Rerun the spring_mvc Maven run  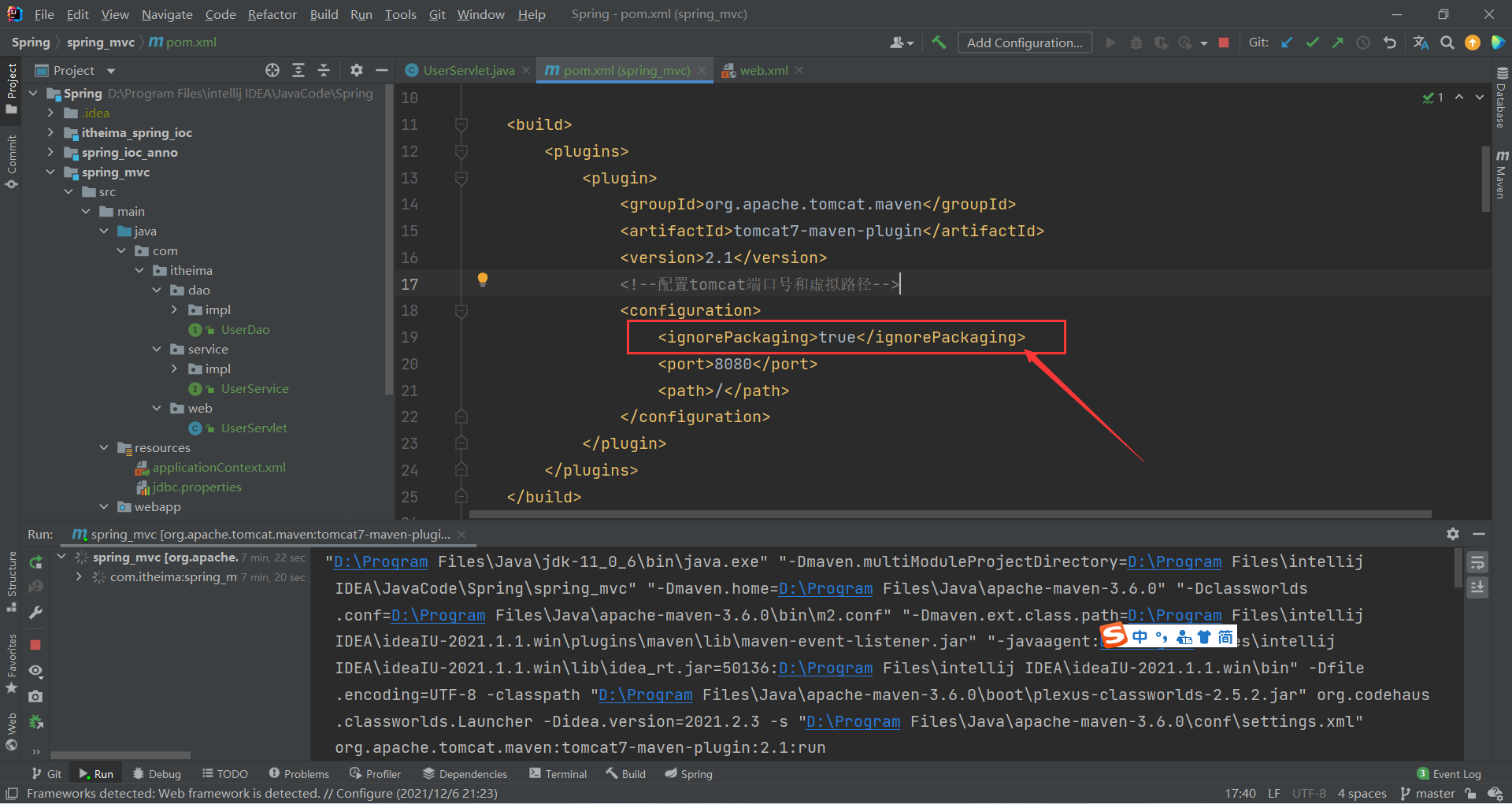tap(35, 562)
